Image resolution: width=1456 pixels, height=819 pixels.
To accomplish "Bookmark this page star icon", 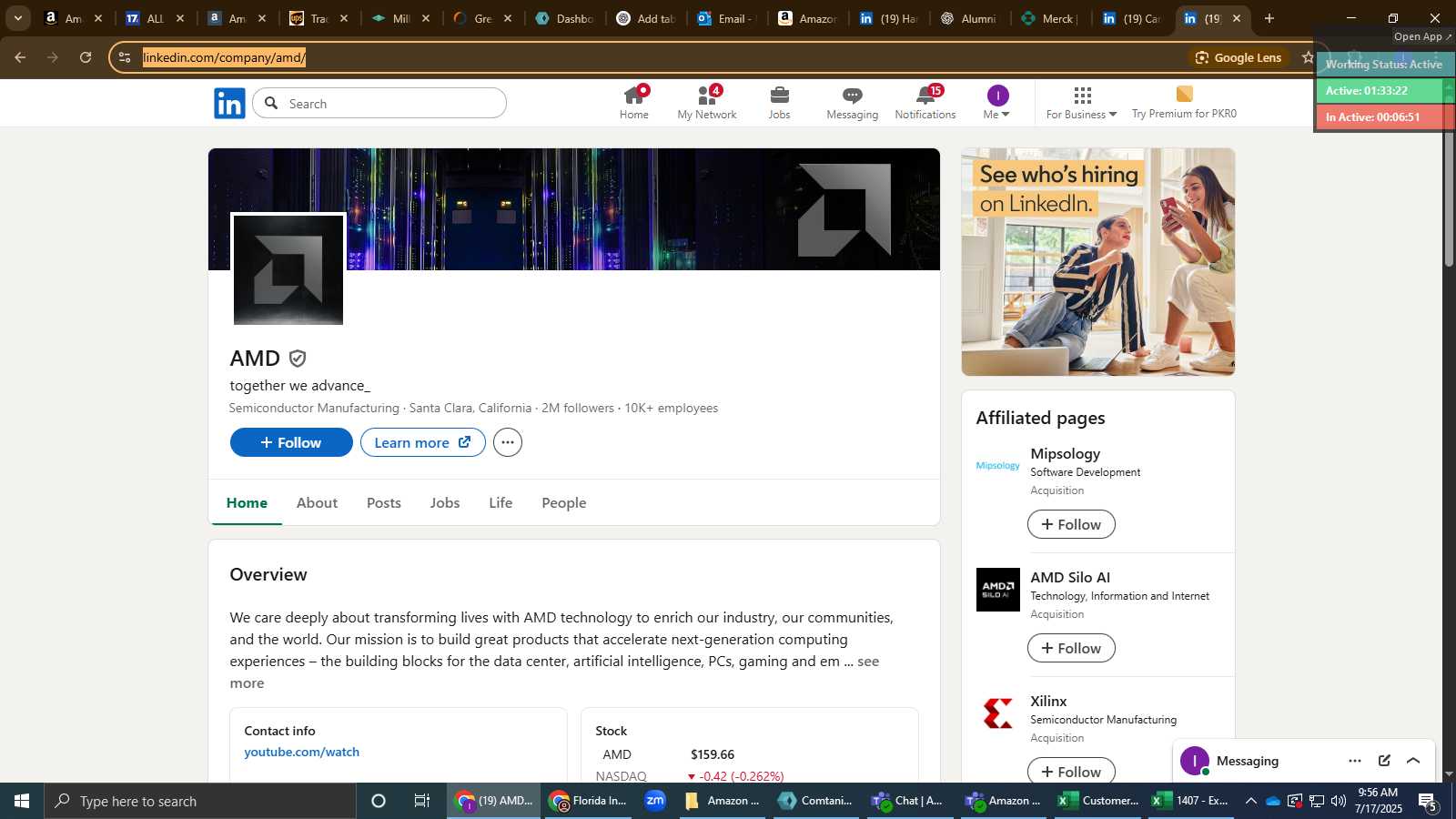I will [1308, 57].
